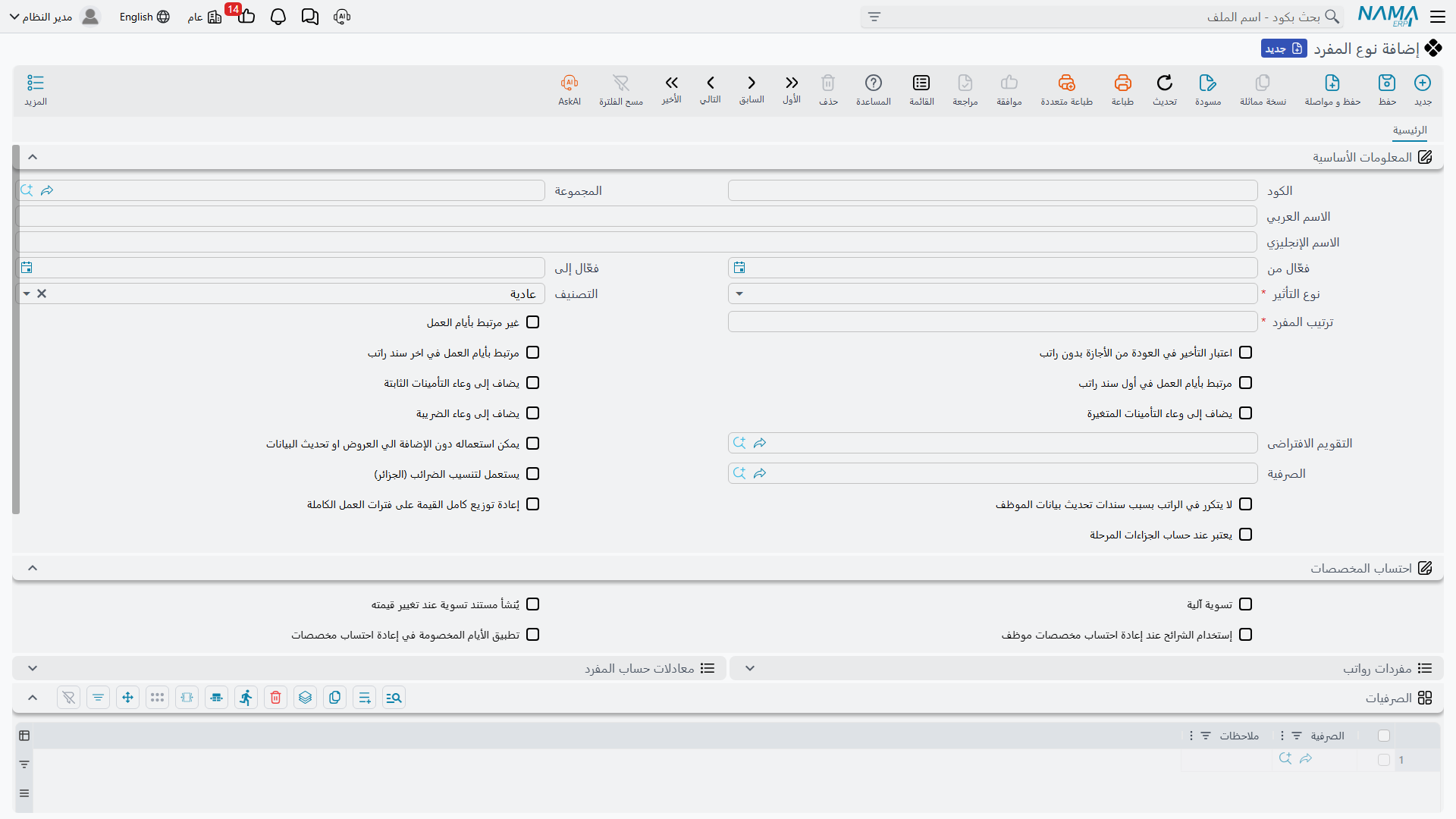This screenshot has height=819, width=1456.
Task: Collapse المعلومات الأساسية section
Action: point(33,157)
